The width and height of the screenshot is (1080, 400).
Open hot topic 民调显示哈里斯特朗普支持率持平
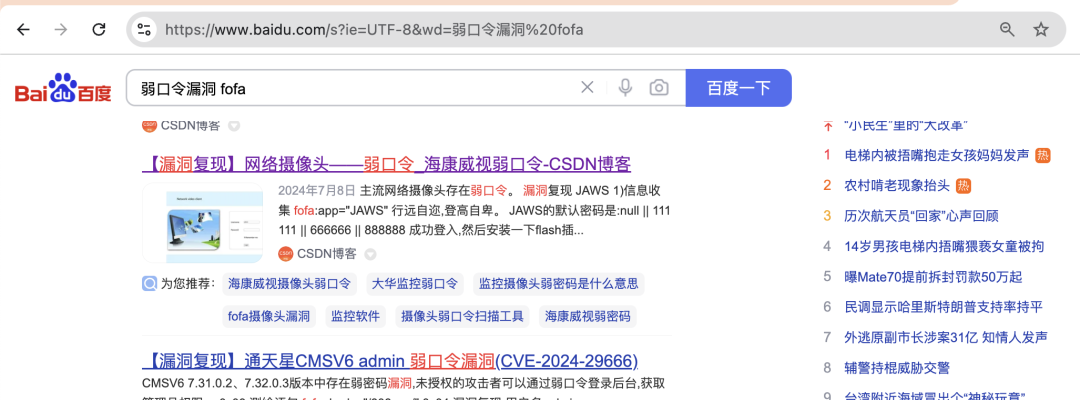coord(943,307)
